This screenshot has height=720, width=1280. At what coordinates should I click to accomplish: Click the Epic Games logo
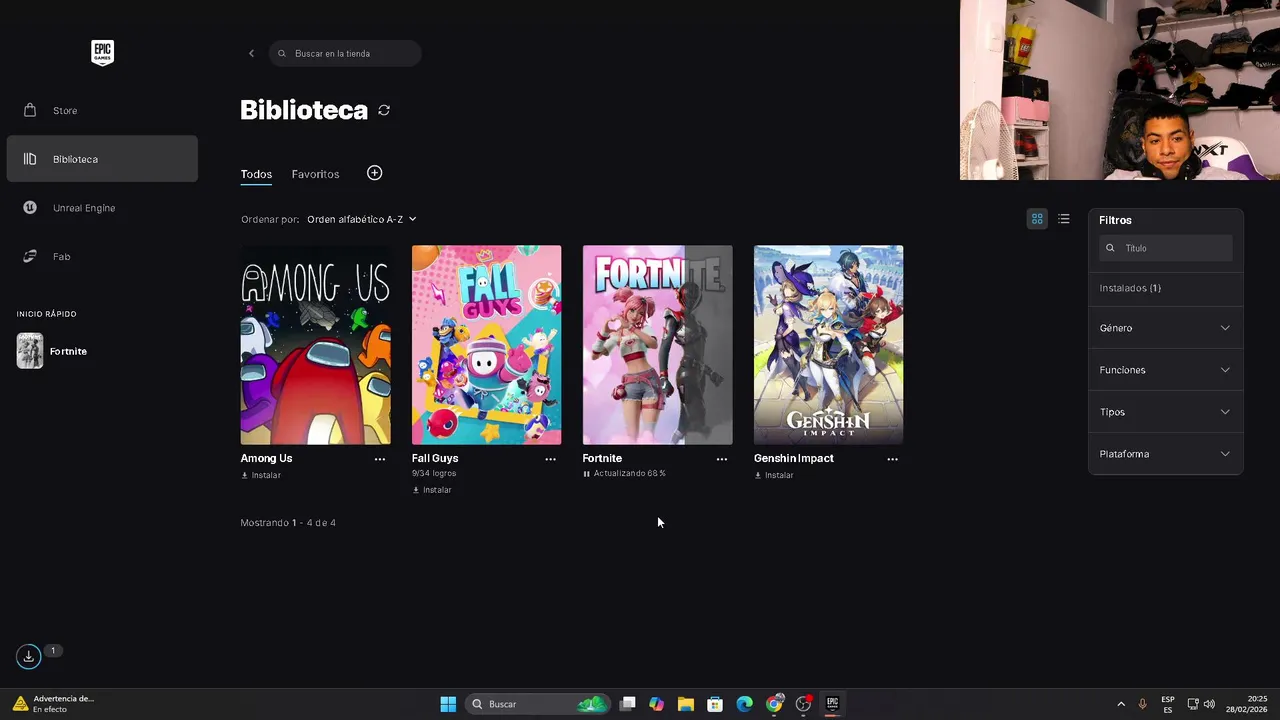click(102, 53)
